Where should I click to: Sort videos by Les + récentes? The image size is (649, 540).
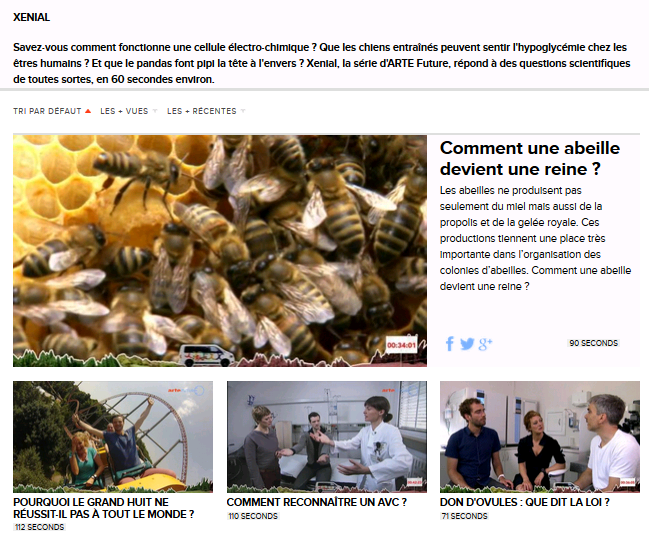(x=202, y=111)
